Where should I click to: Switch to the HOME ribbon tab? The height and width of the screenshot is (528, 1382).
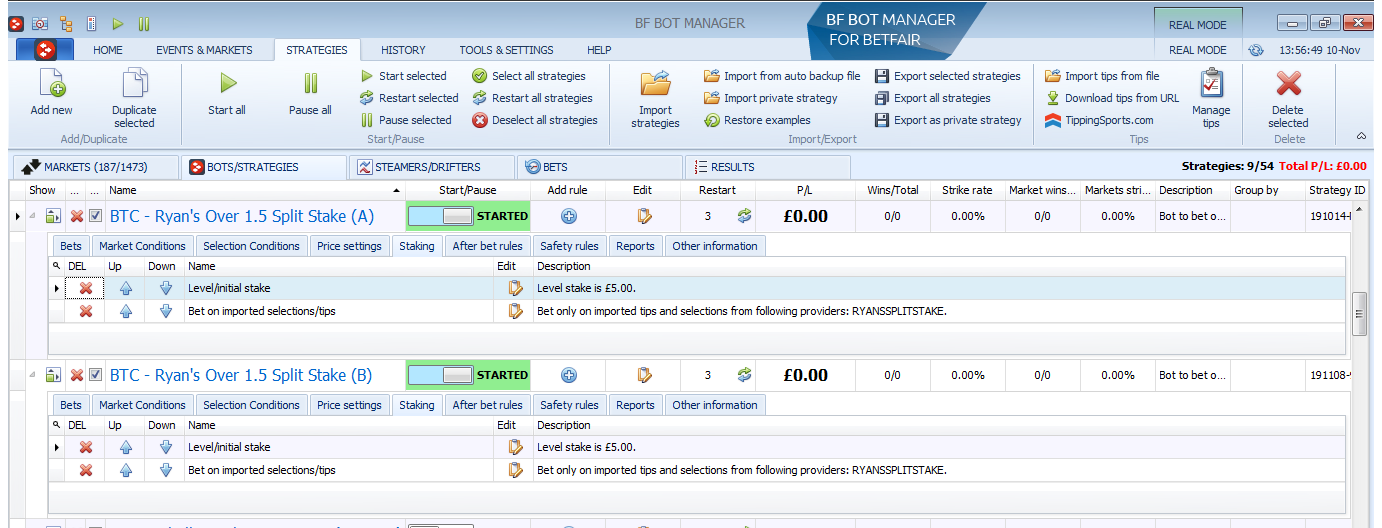click(x=107, y=50)
